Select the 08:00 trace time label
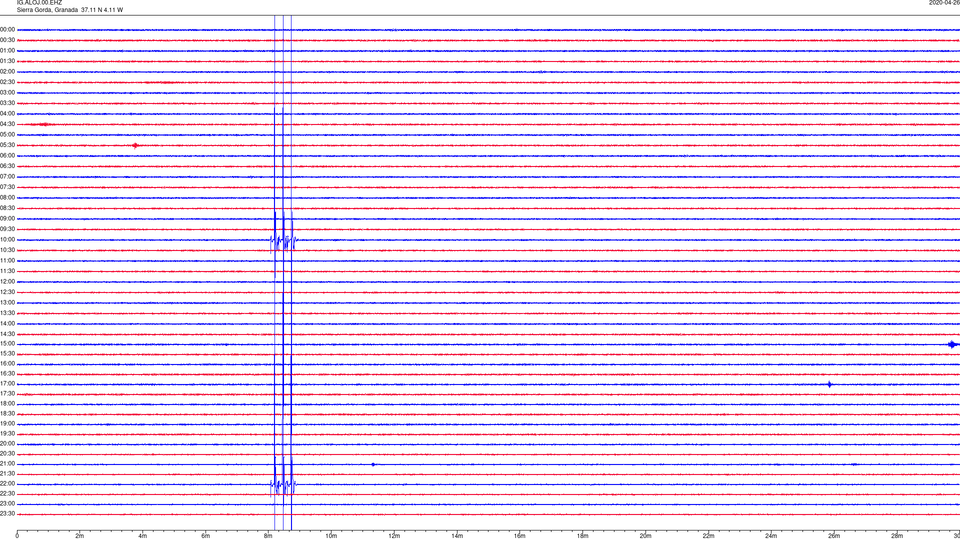This screenshot has height=540, width=960. coord(7,198)
